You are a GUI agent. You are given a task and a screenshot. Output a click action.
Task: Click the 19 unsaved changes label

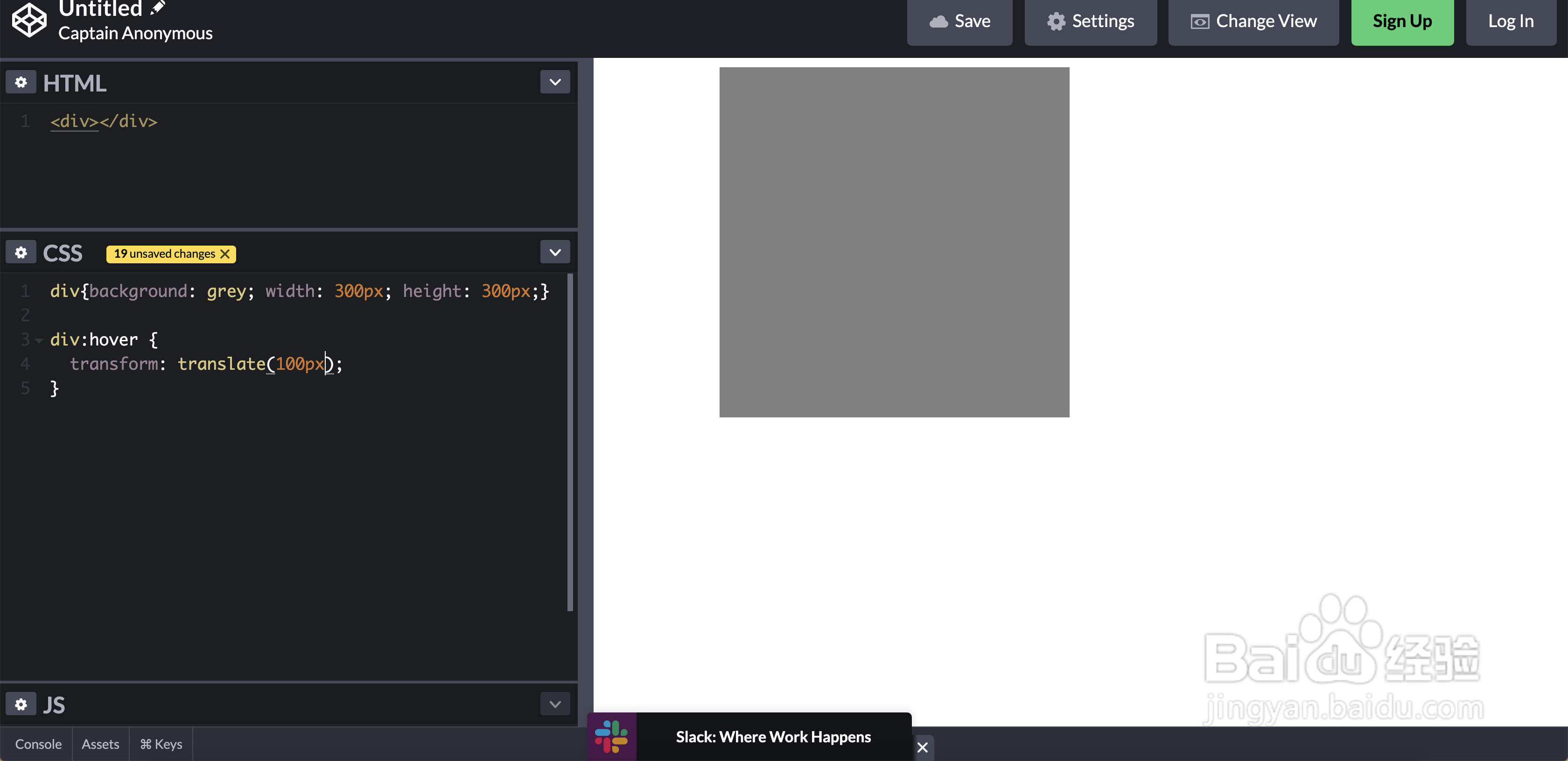click(165, 254)
